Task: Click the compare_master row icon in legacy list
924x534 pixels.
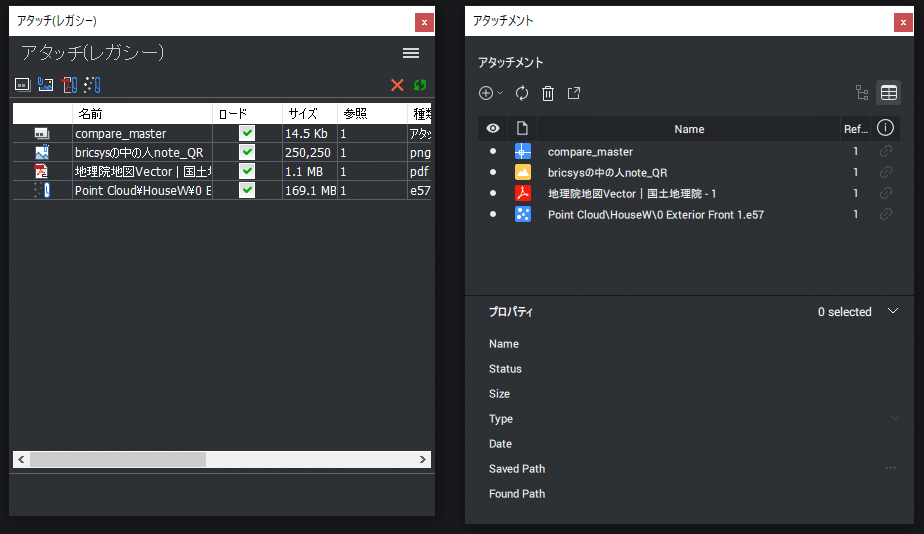Action: click(42, 134)
